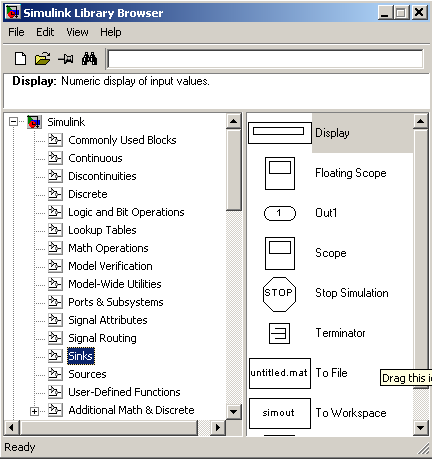
Task: Click library tree scroll left arrow
Action: 12,428
